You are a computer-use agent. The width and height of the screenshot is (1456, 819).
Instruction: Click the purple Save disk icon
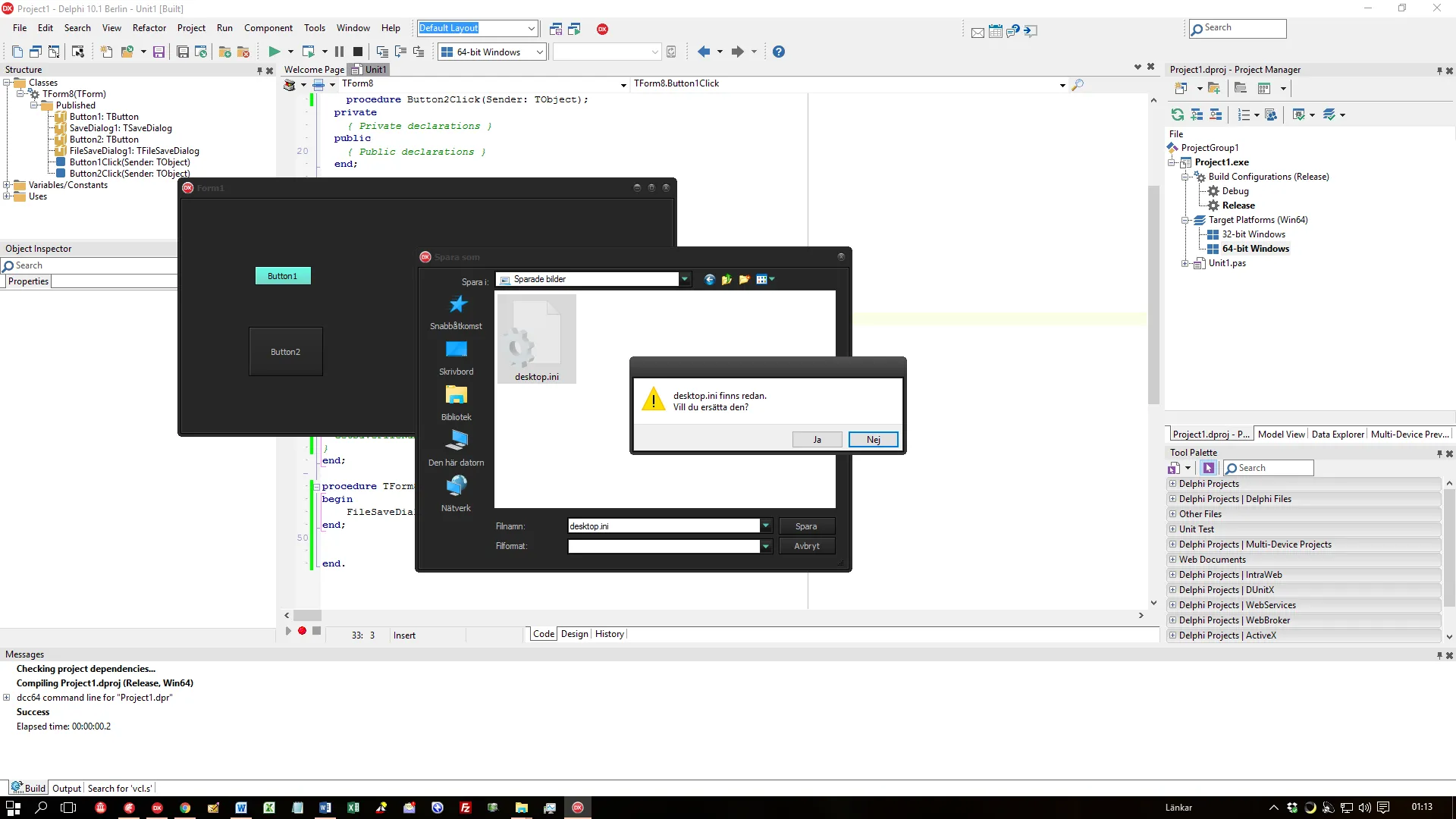pos(158,52)
